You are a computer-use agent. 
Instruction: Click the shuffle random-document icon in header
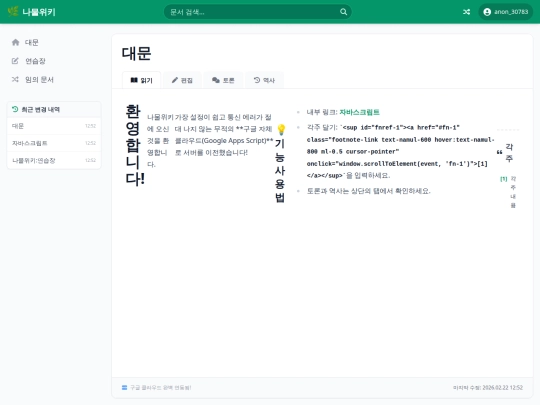click(x=466, y=12)
